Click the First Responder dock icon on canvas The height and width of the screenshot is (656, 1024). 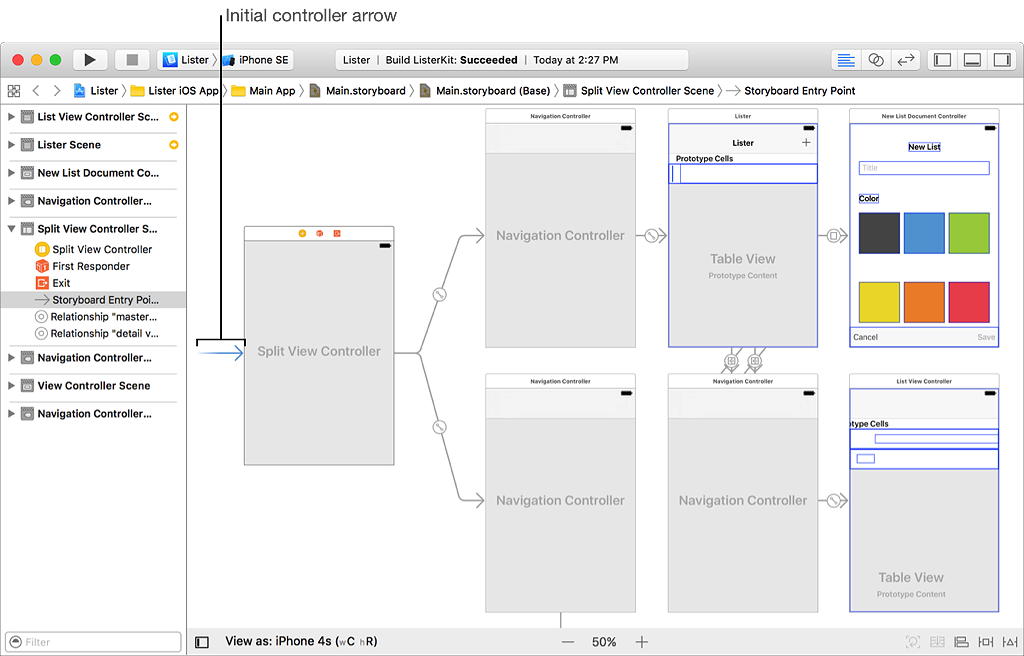tap(319, 233)
